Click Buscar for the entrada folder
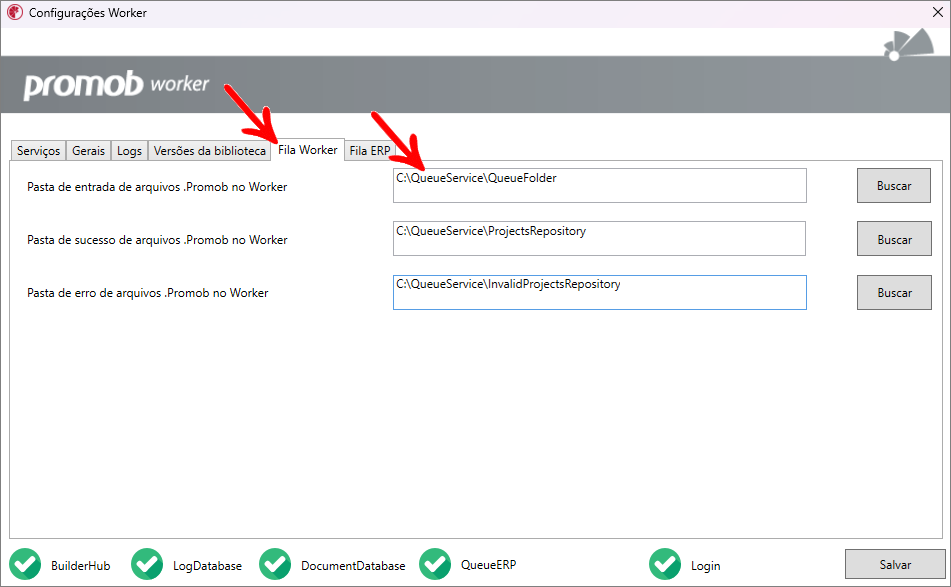Image resolution: width=951 pixels, height=587 pixels. click(x=893, y=186)
